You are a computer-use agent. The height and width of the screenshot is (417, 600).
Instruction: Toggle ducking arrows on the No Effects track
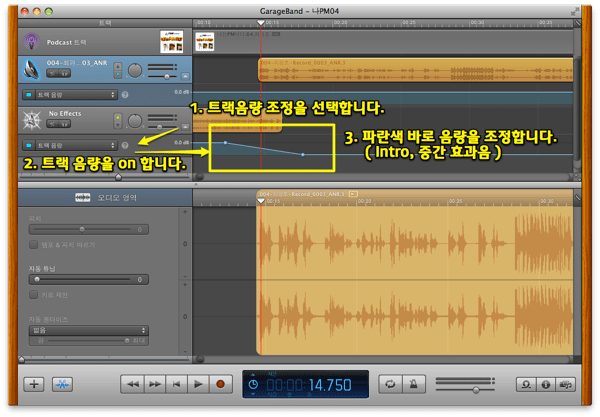pos(118,121)
